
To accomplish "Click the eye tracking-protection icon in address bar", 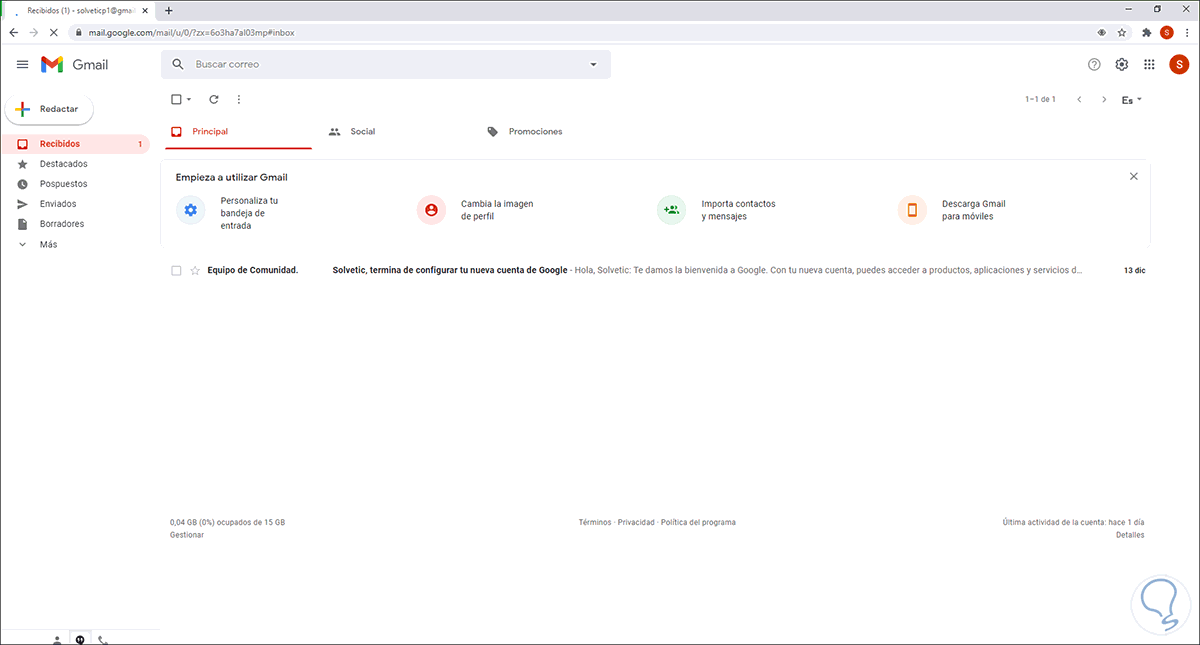I will pyautogui.click(x=1101, y=32).
